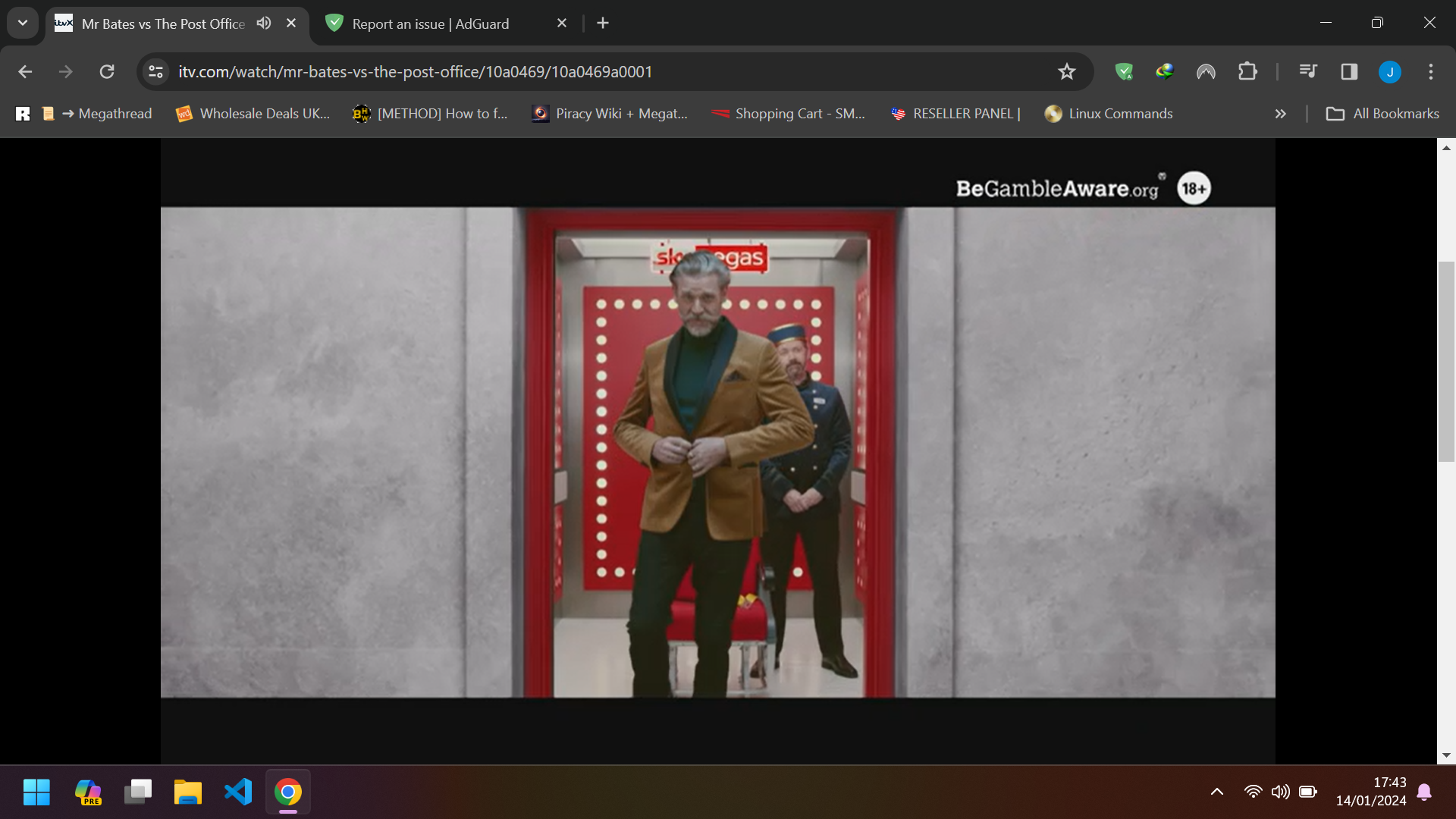
Task: Expand the bookmarks bar overflow chevron
Action: (x=1280, y=114)
